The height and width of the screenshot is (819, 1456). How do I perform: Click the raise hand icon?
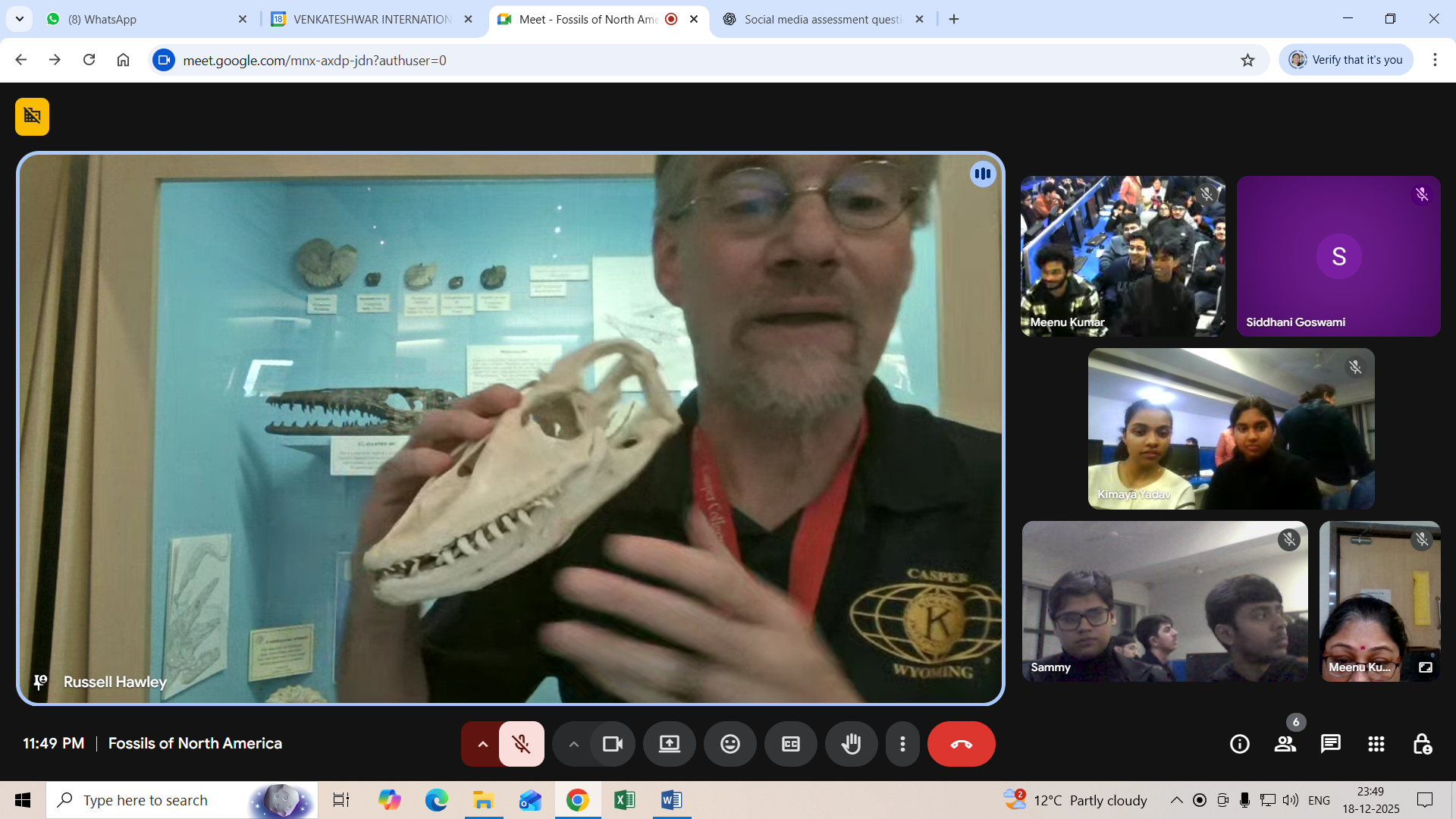851,744
